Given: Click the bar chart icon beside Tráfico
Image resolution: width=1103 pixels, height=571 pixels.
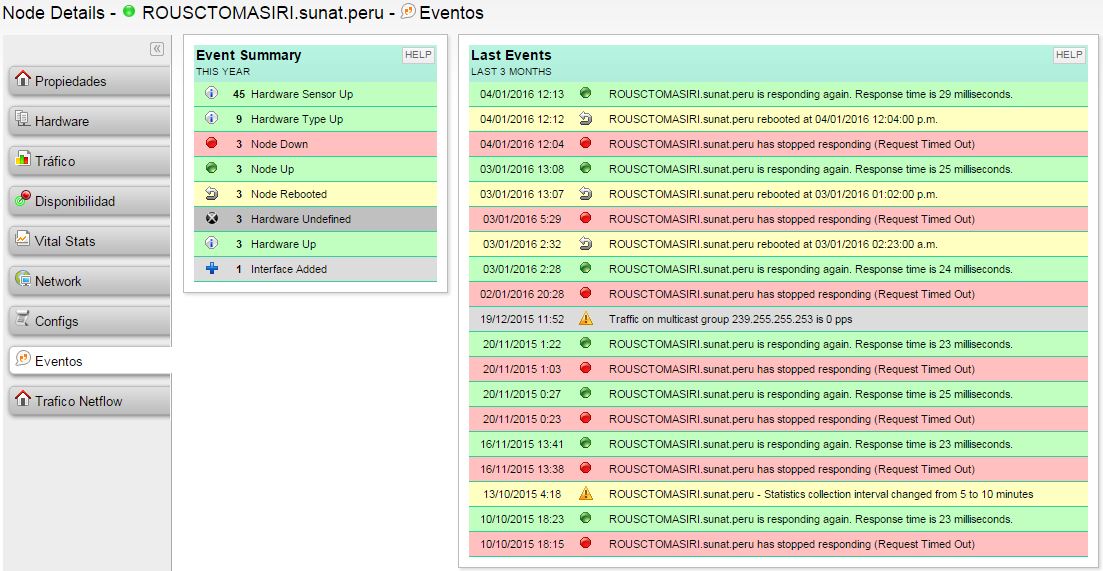Looking at the screenshot, I should click(x=23, y=159).
